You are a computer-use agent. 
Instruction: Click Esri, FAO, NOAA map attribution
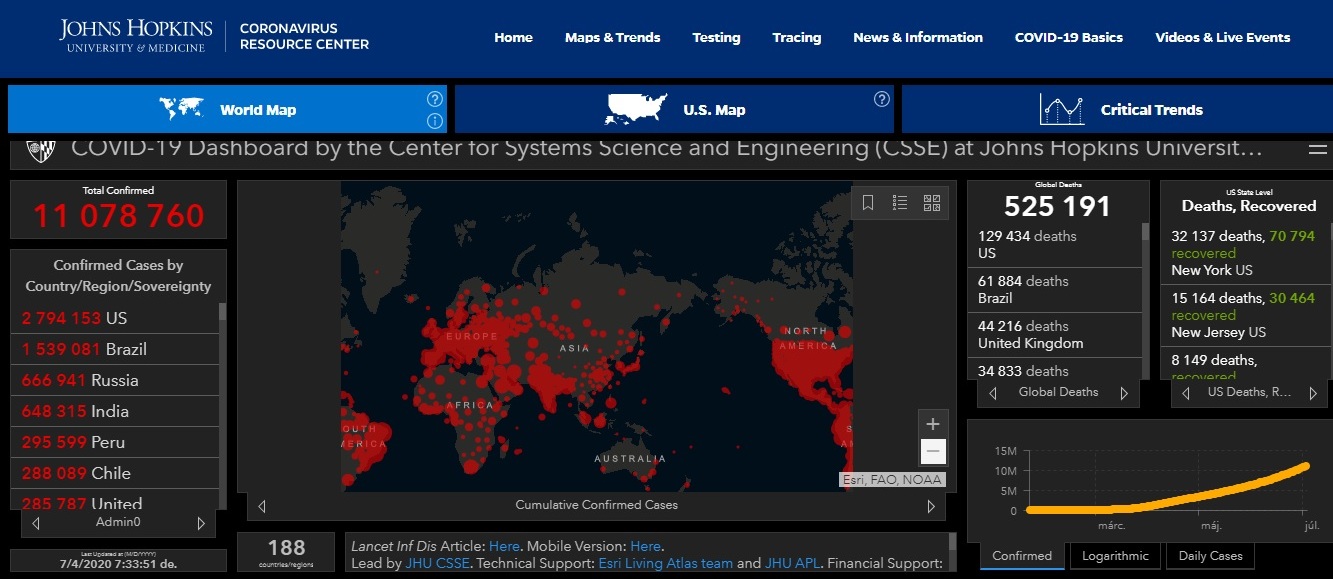891,479
